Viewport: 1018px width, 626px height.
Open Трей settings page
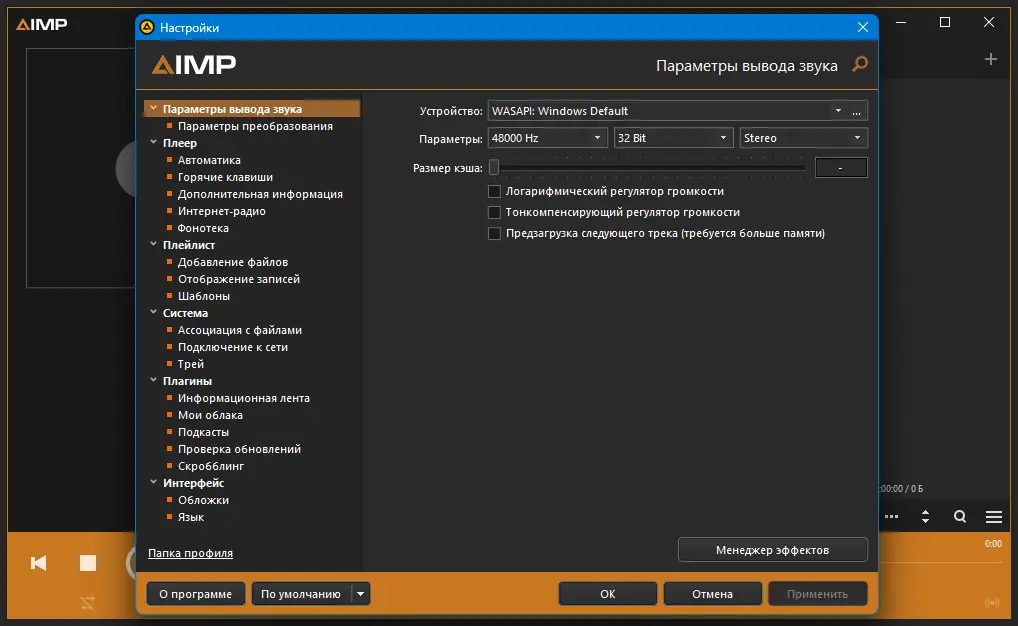pos(191,364)
